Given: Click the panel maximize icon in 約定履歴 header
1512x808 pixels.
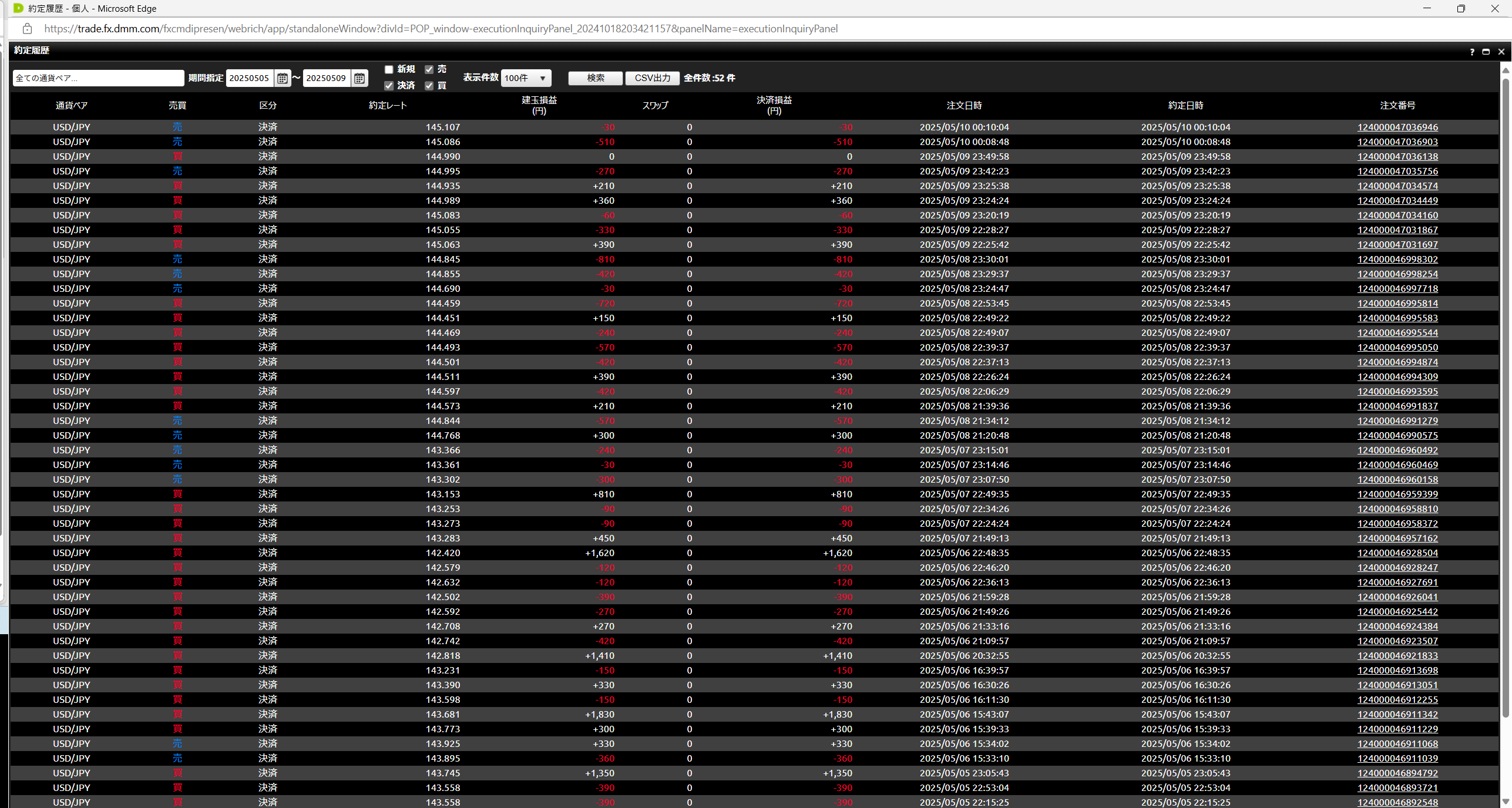Looking at the screenshot, I should pos(1486,52).
